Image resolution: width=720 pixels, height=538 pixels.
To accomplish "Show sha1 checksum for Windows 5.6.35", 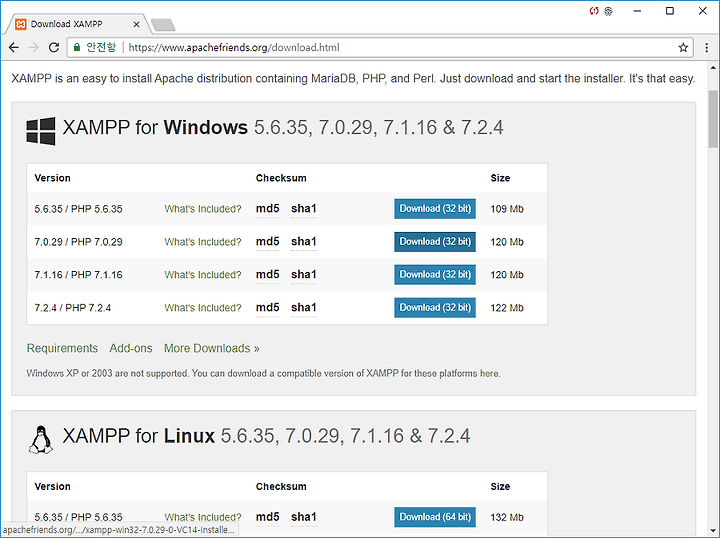I will tap(304, 209).
